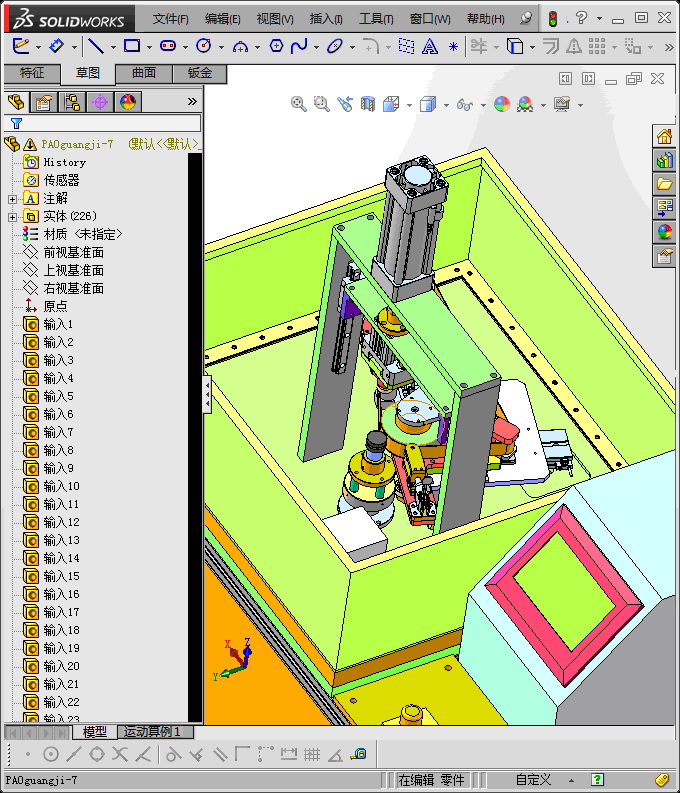Open the Line tool dropdown arrow
Image resolution: width=680 pixels, height=793 pixels.
113,48
